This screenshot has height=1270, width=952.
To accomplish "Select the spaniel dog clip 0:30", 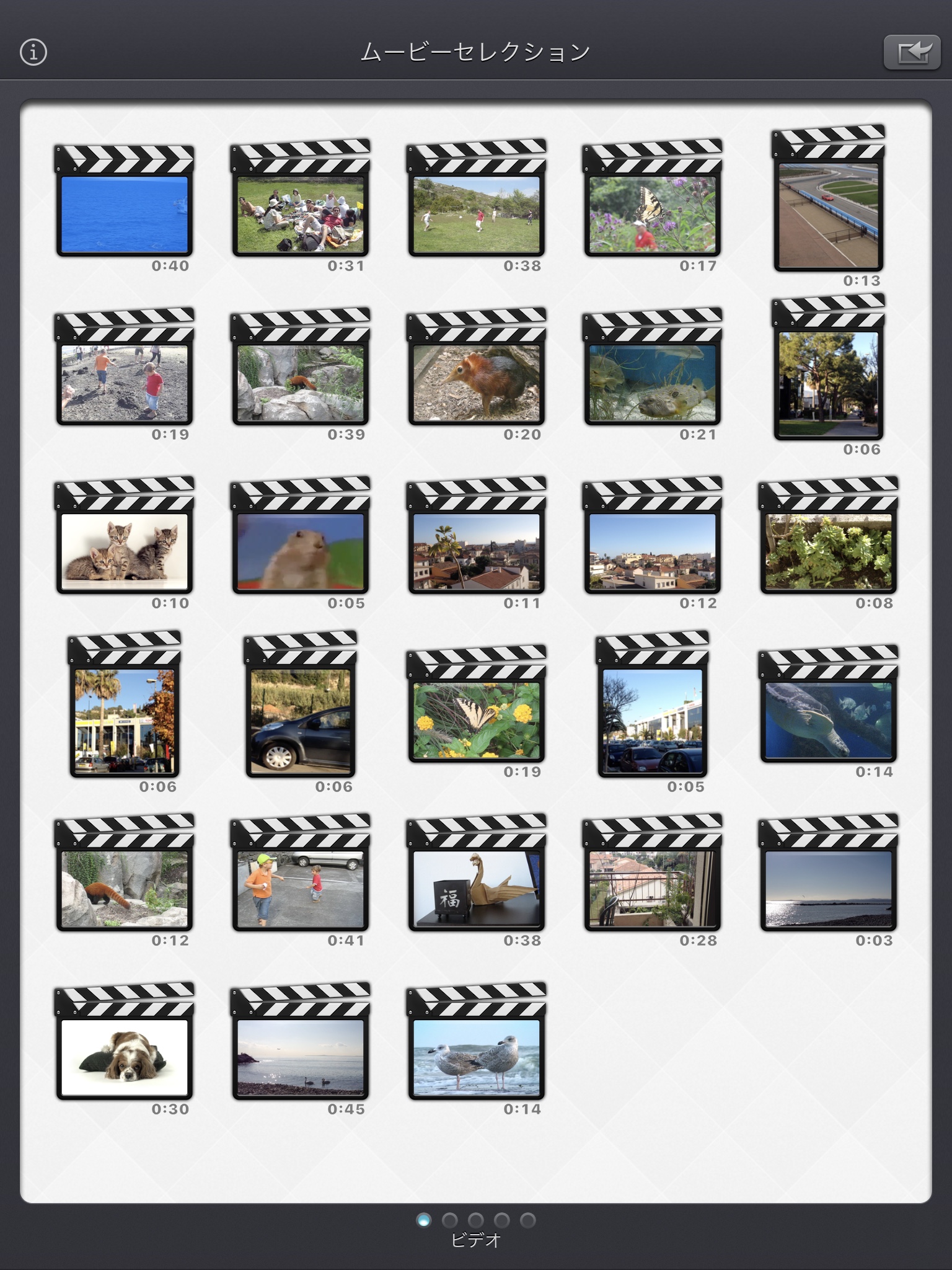I will pos(124,1042).
